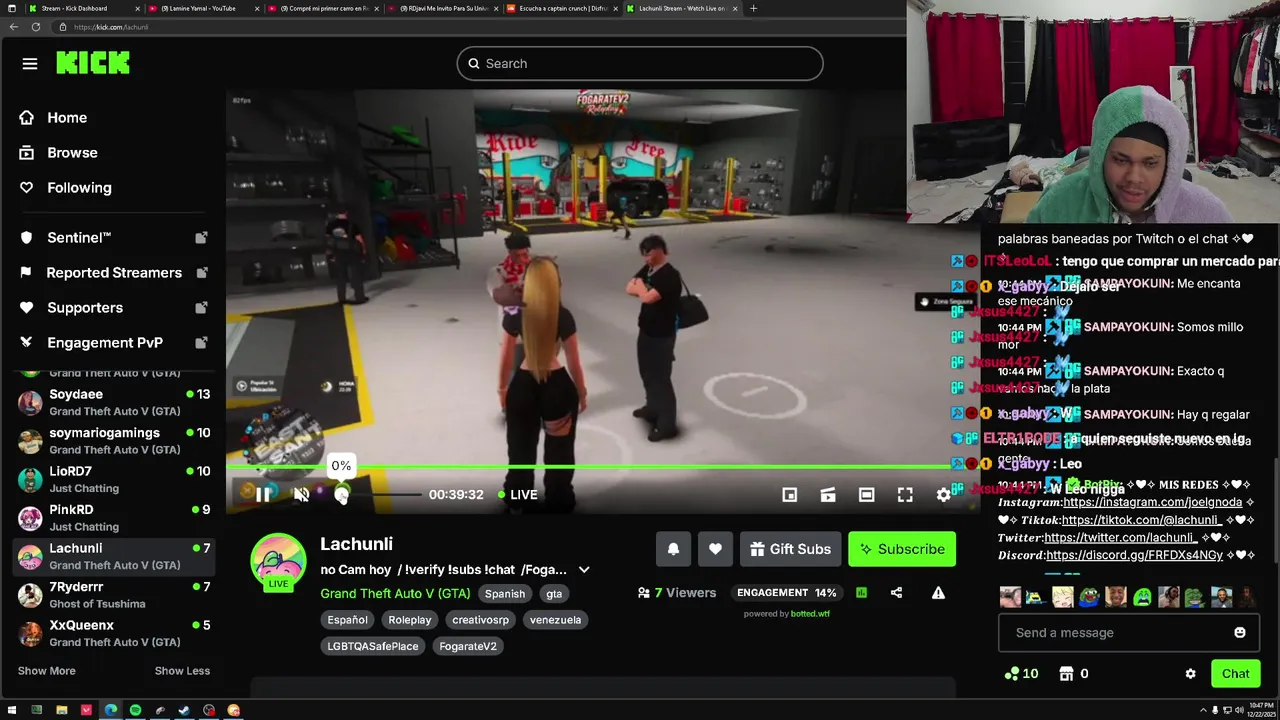1280x720 pixels.
Task: Click external link icon next to Supporters
Action: [x=201, y=307]
